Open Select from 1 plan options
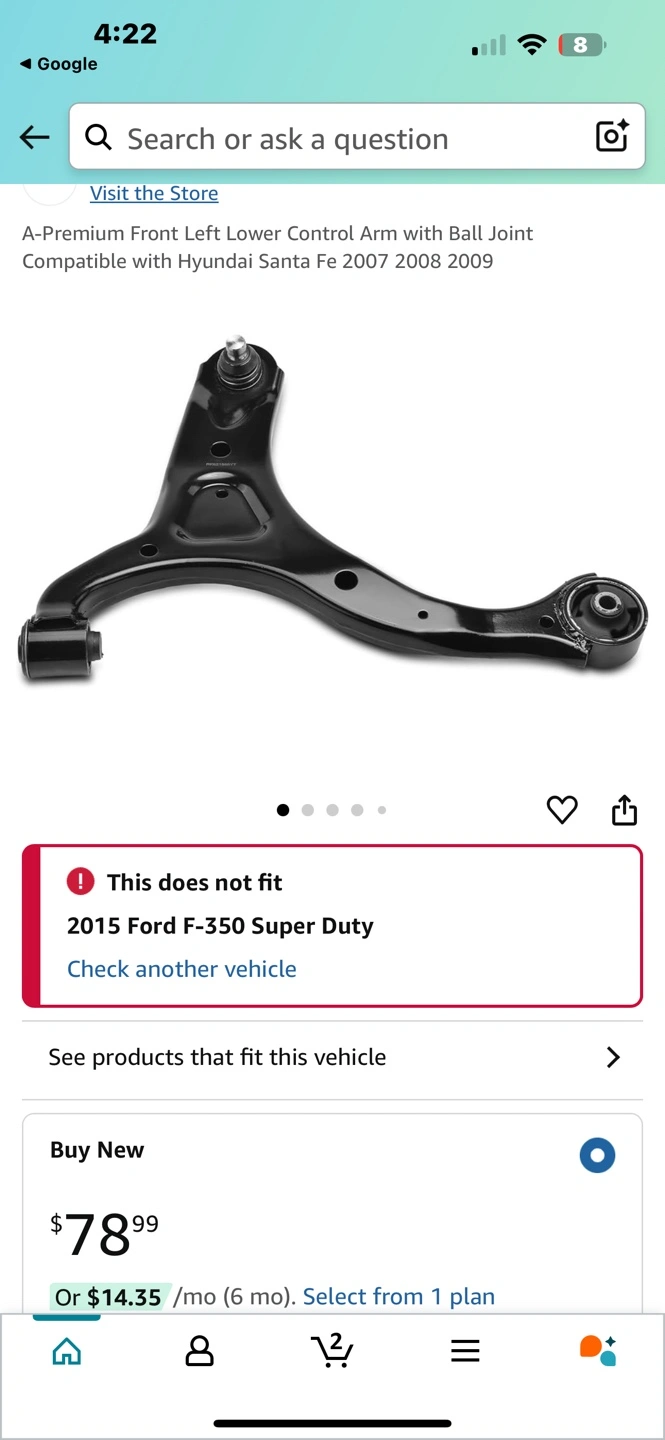The height and width of the screenshot is (1440, 665). pos(399,1296)
